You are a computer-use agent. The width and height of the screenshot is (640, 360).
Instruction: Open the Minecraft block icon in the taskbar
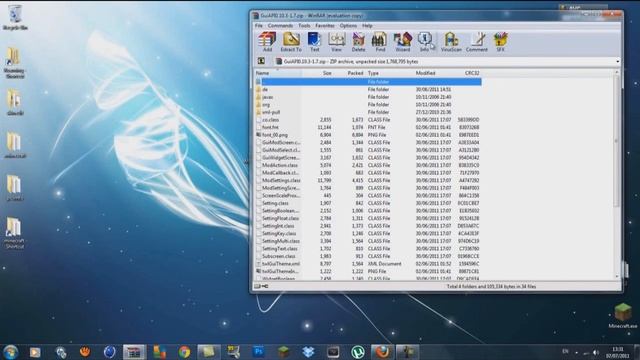point(283,352)
